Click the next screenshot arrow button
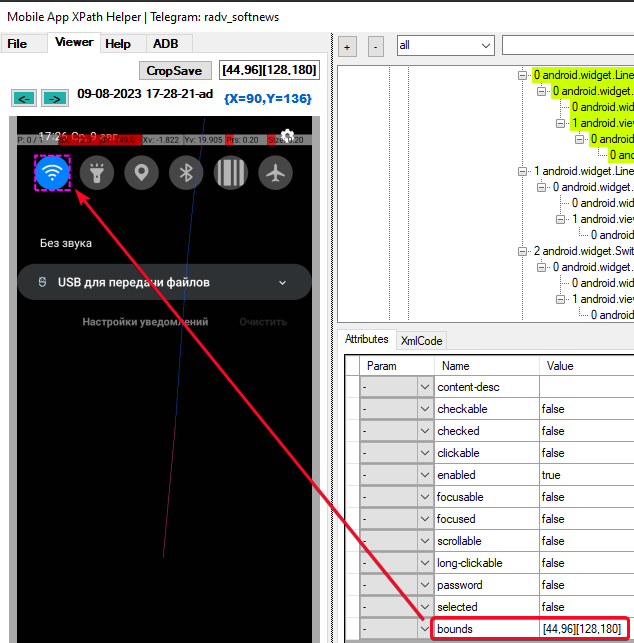 (x=55, y=98)
